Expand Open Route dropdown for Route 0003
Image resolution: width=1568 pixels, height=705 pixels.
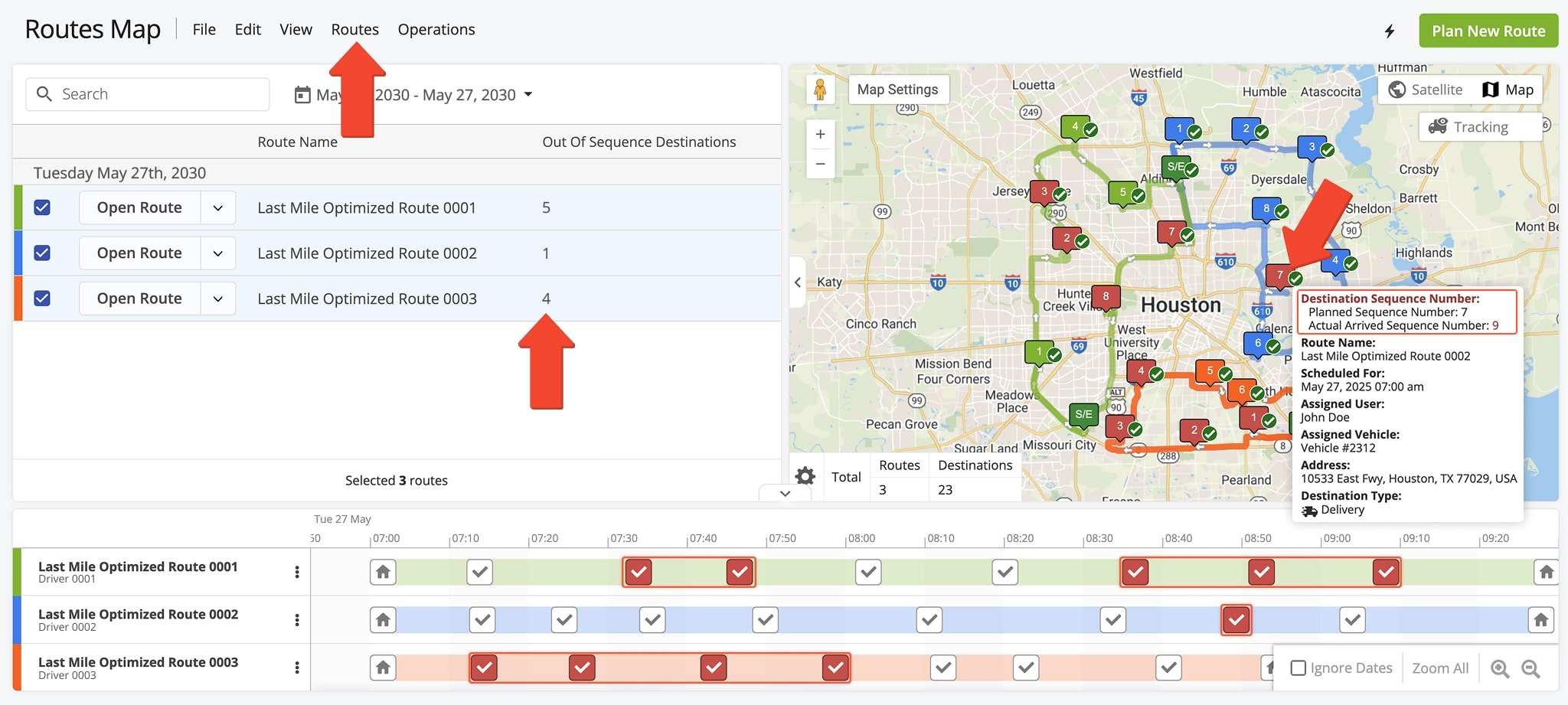point(218,299)
